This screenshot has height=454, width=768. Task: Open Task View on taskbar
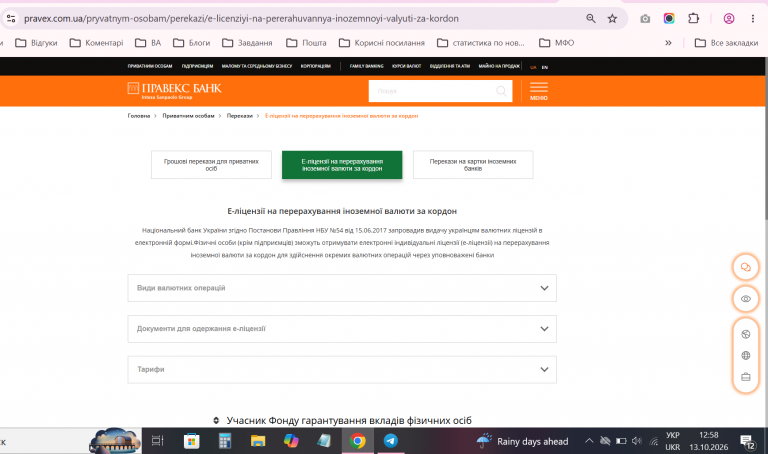157,441
